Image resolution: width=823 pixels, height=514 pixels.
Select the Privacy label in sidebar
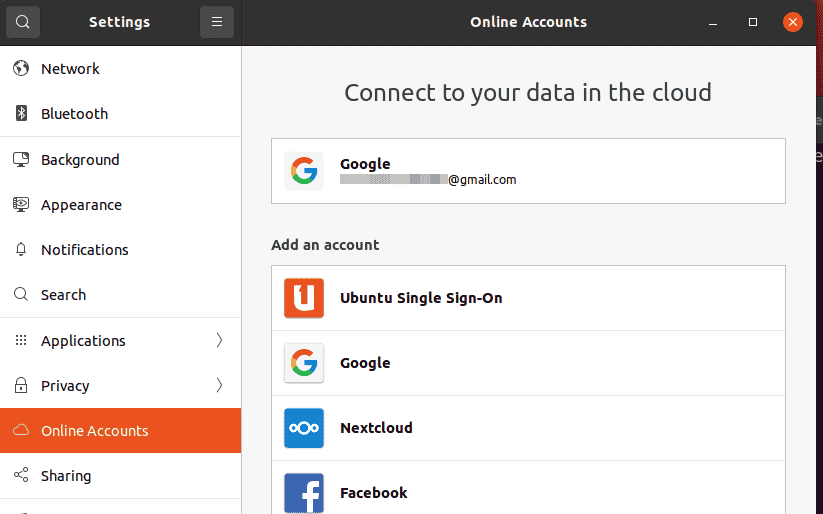click(x=65, y=386)
